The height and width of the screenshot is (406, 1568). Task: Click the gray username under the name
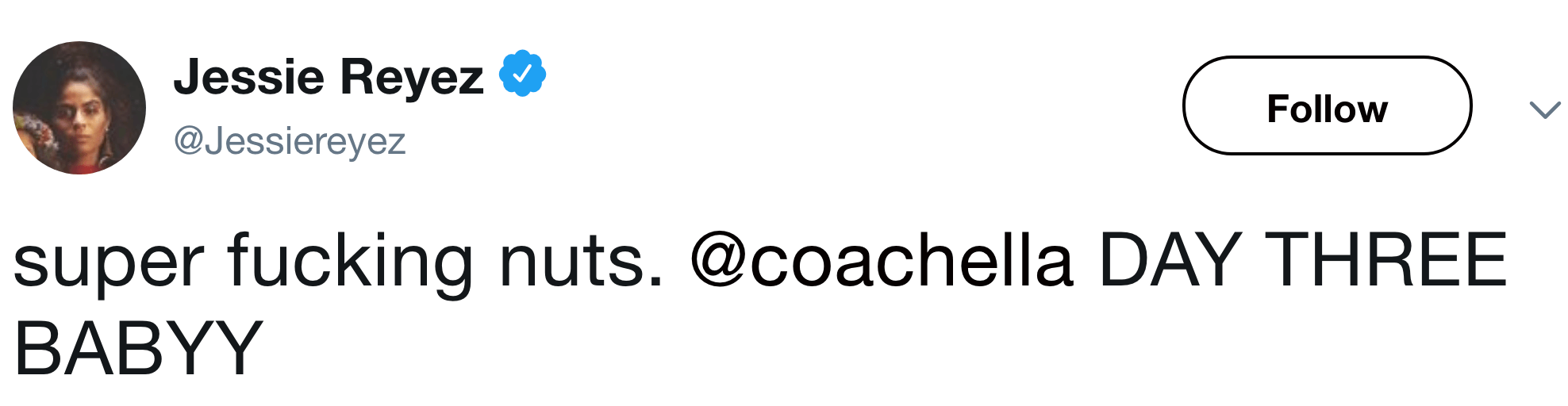(290, 141)
